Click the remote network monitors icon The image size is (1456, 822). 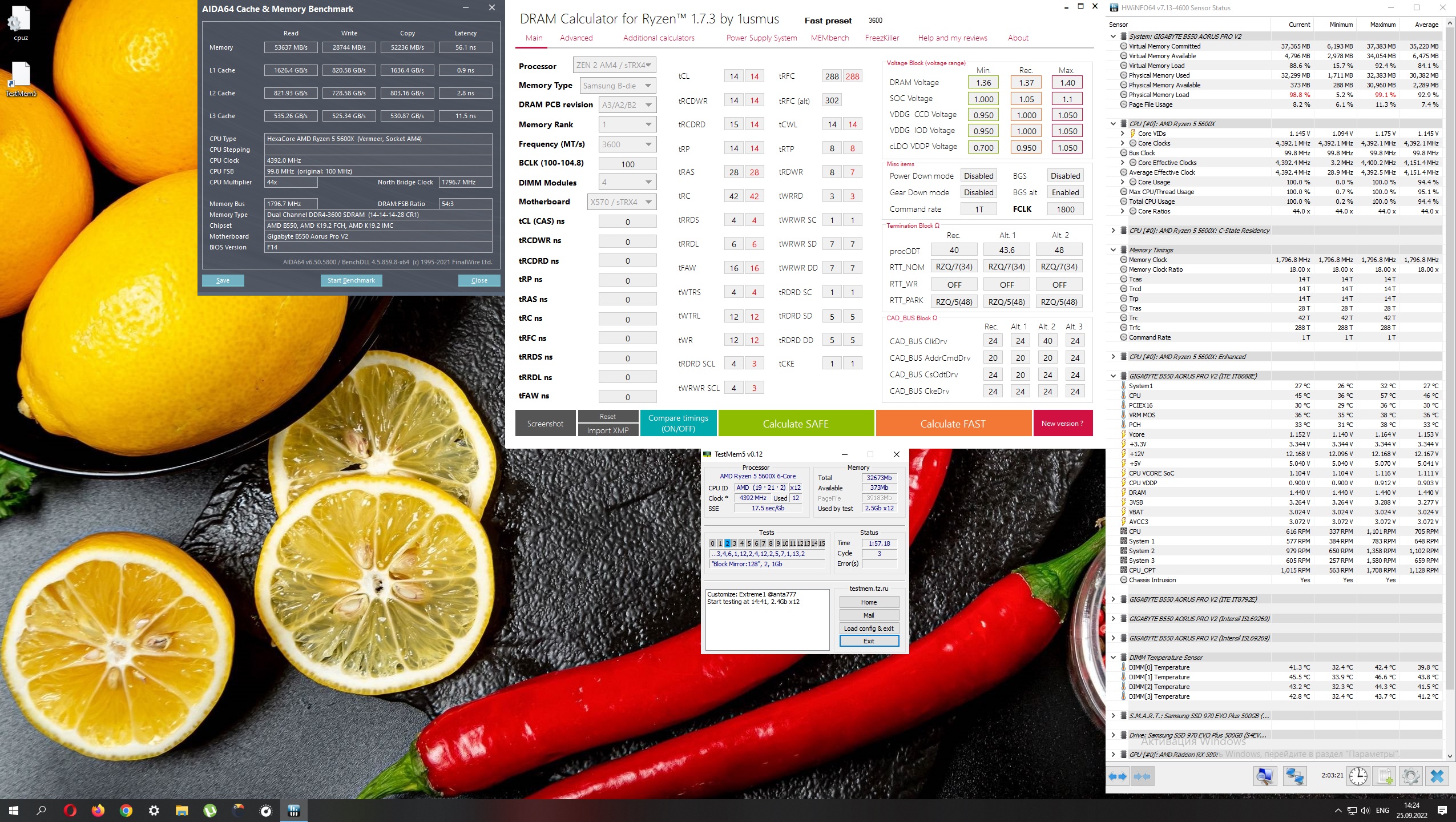click(x=1294, y=776)
